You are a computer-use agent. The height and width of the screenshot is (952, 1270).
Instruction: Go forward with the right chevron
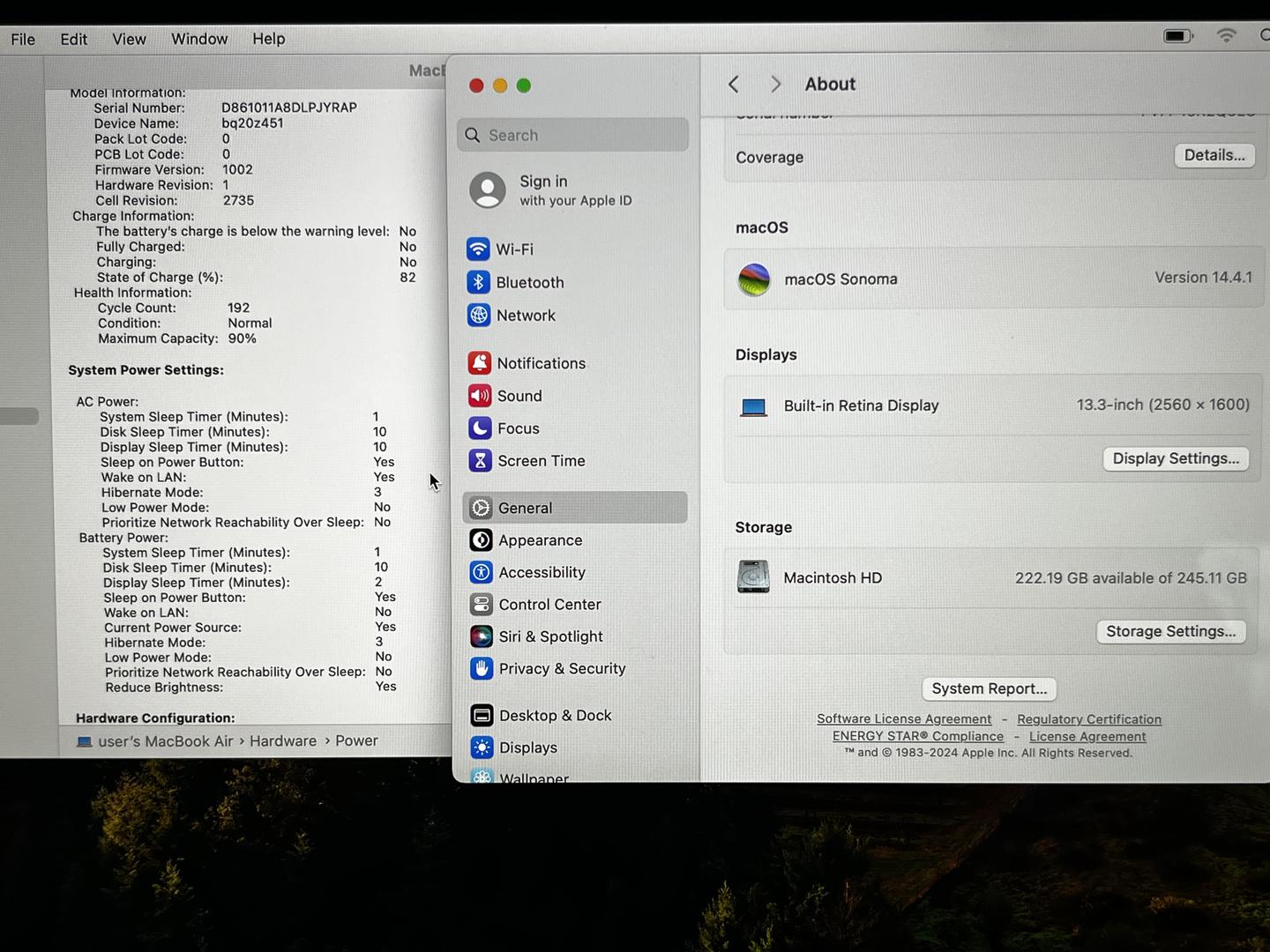coord(775,84)
